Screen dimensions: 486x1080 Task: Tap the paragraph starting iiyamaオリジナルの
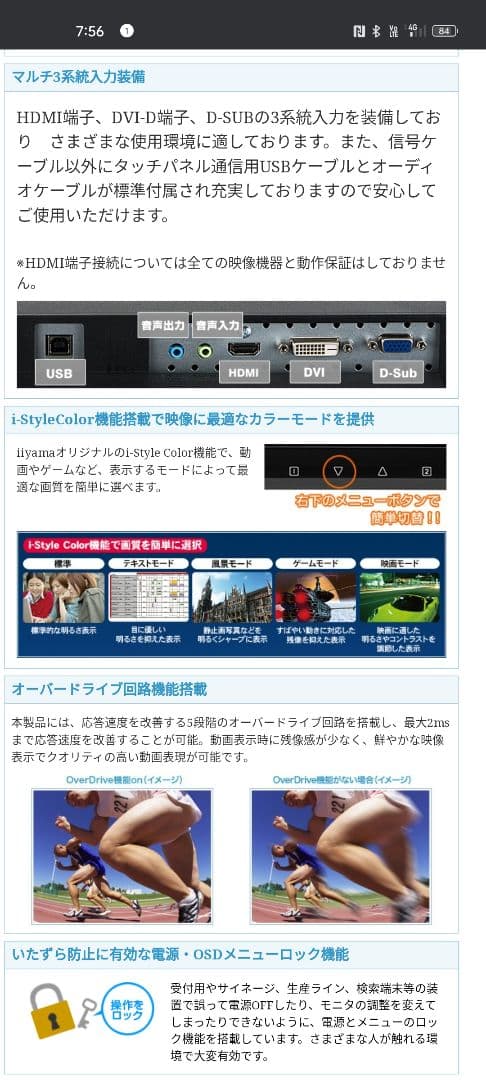point(134,470)
